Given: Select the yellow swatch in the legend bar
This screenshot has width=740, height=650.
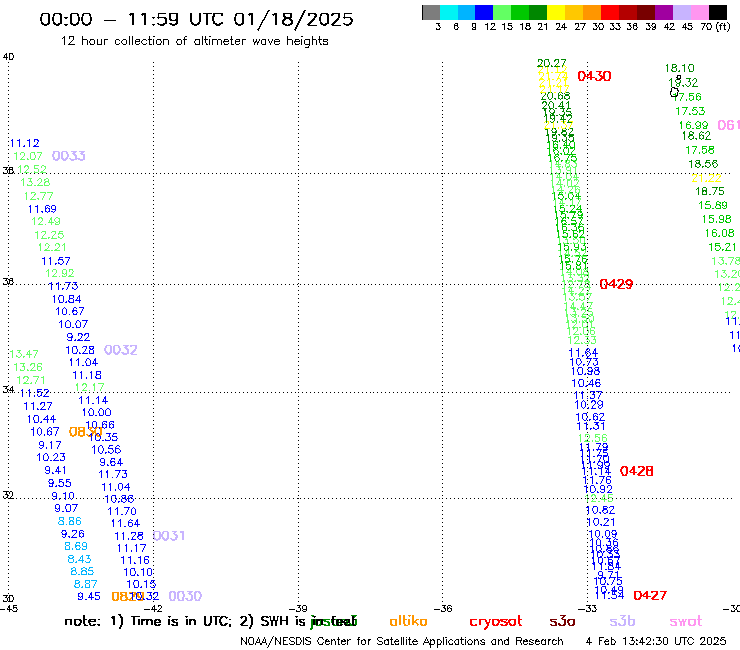Looking at the screenshot, I should 556,12.
